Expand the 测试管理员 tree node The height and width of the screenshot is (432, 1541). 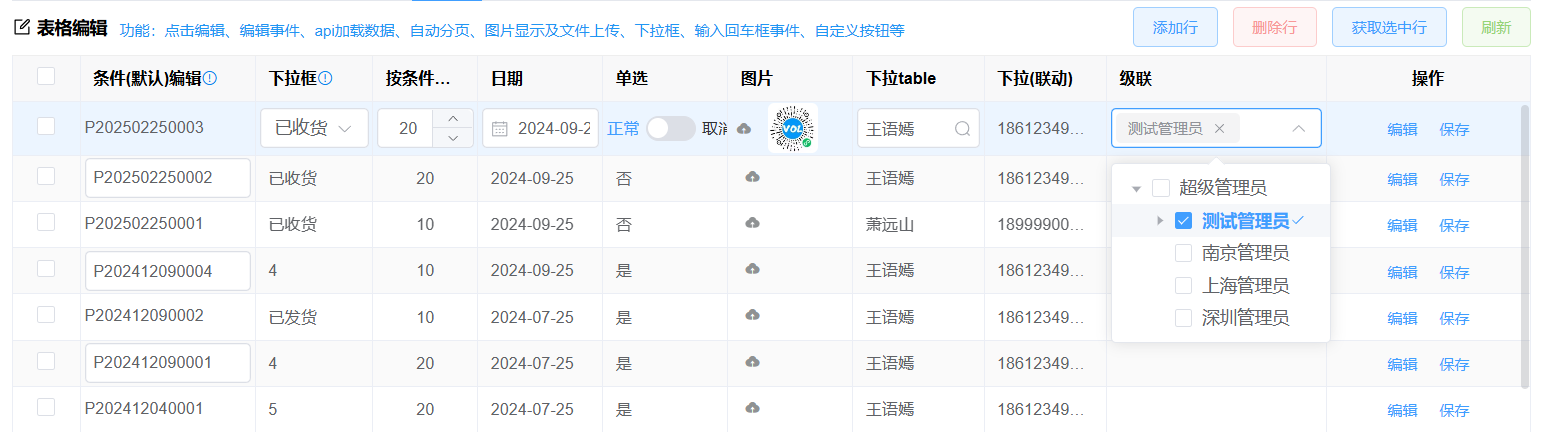(1160, 220)
